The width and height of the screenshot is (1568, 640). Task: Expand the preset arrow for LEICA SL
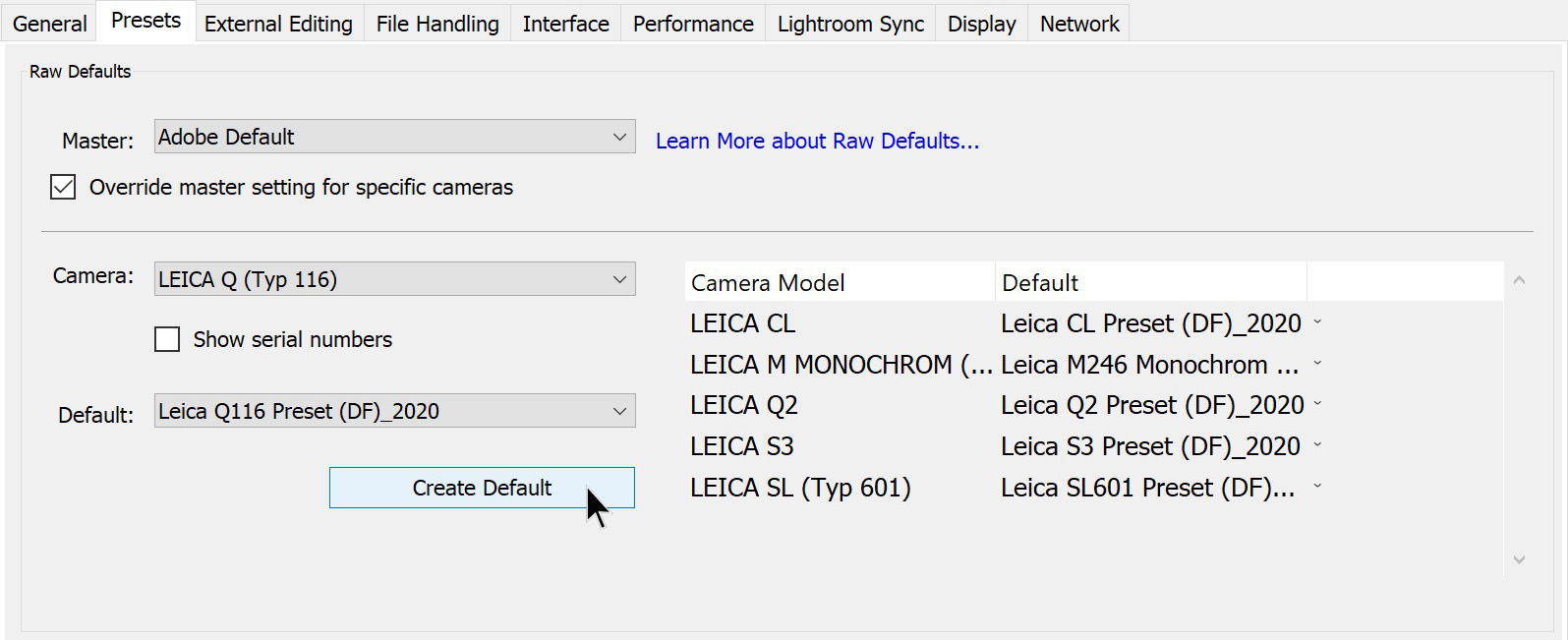point(1317,487)
